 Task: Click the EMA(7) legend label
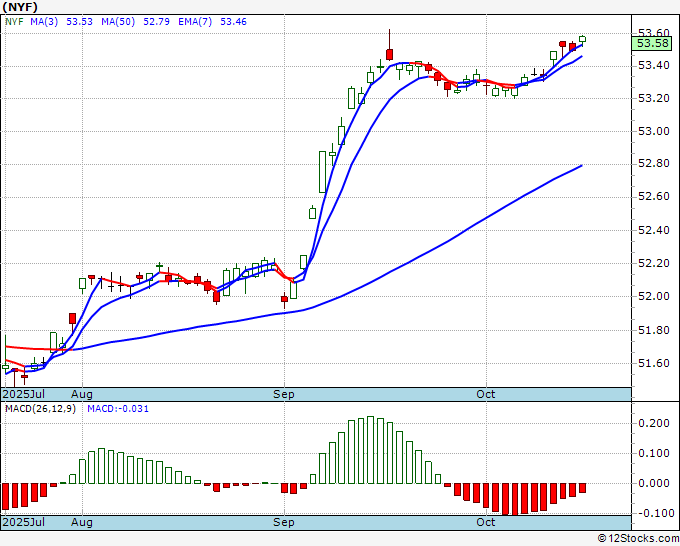tap(195, 22)
